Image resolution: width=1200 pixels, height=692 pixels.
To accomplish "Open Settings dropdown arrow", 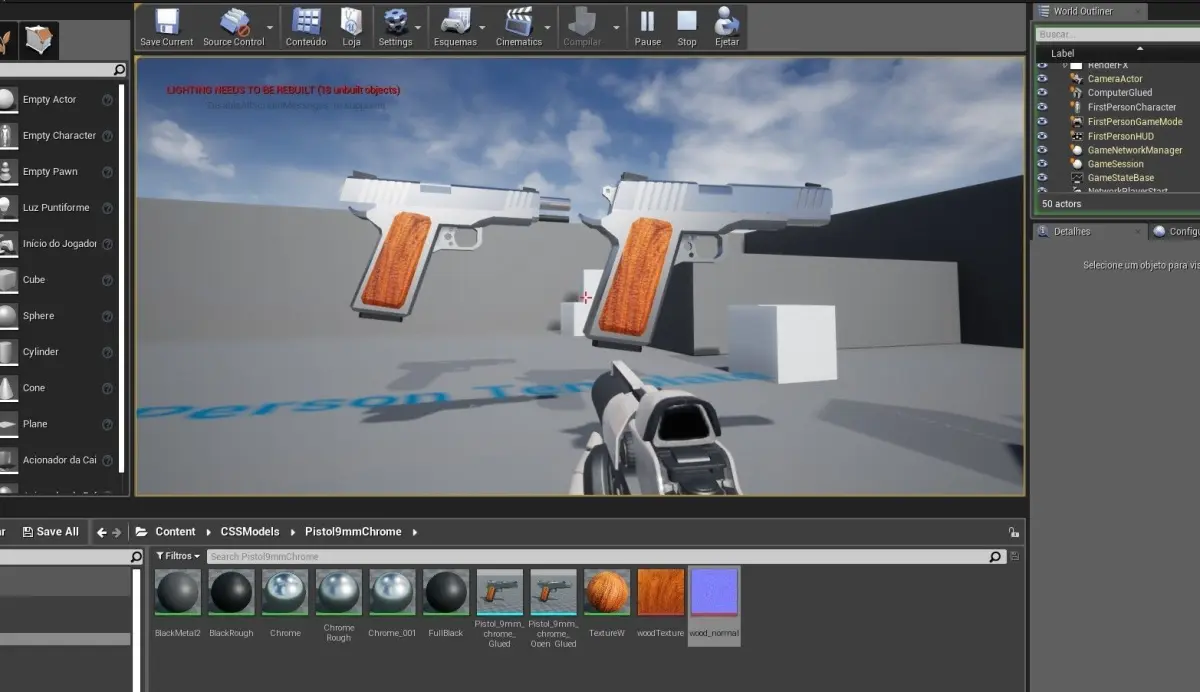I will tap(418, 28).
